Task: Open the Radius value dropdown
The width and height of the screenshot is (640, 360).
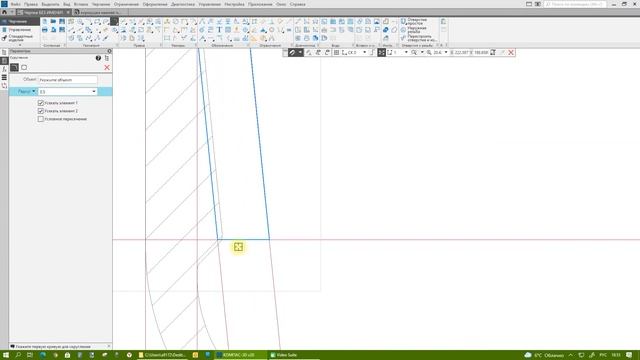Action: pos(94,91)
